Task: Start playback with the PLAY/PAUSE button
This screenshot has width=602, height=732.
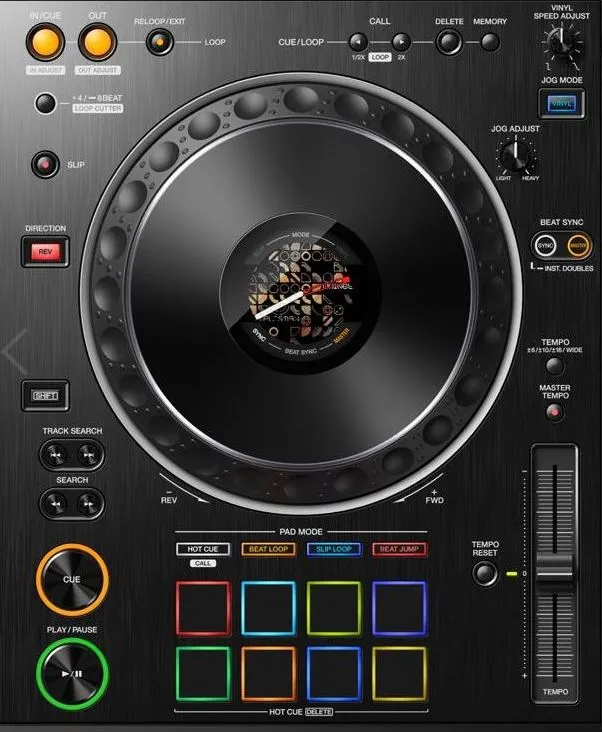Action: [x=72, y=674]
